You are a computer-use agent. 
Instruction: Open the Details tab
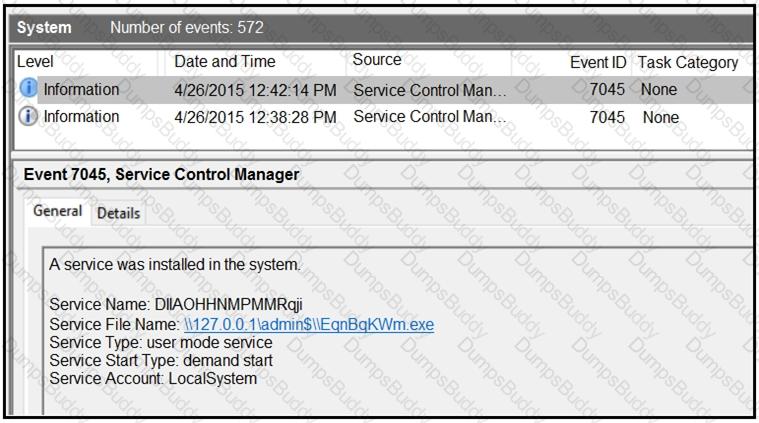[118, 213]
